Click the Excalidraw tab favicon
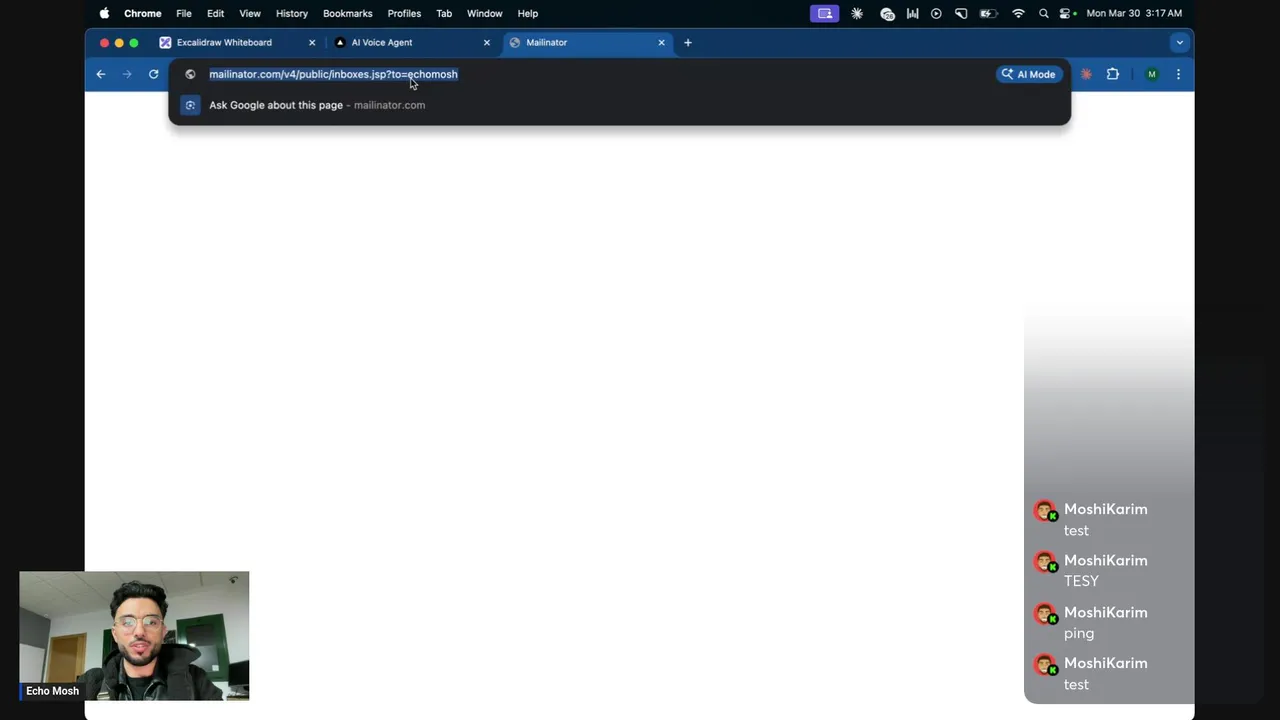The height and width of the screenshot is (720, 1280). (x=165, y=42)
